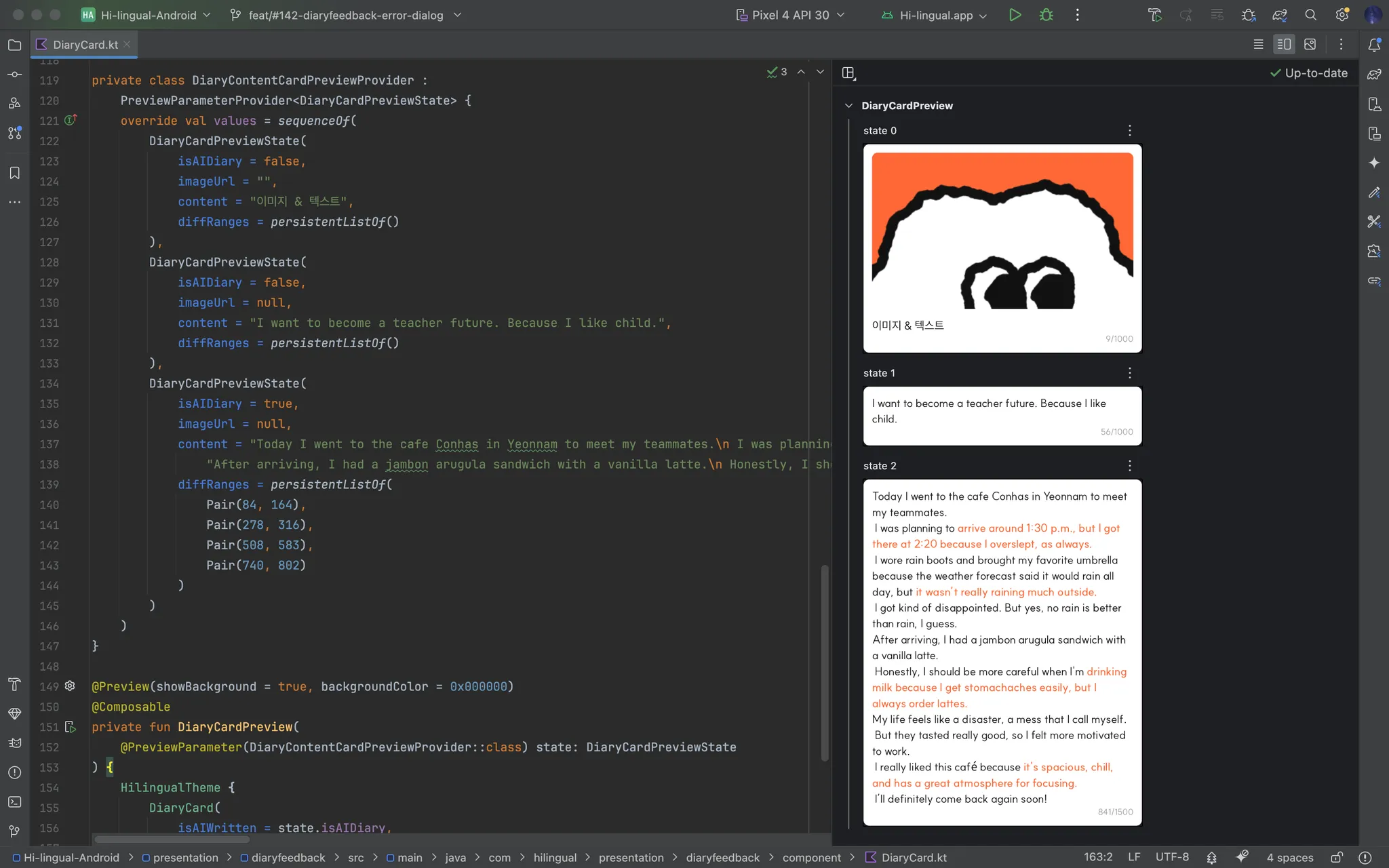1389x868 pixels.
Task: Open Notifications bell panel
Action: pyautogui.click(x=1374, y=45)
